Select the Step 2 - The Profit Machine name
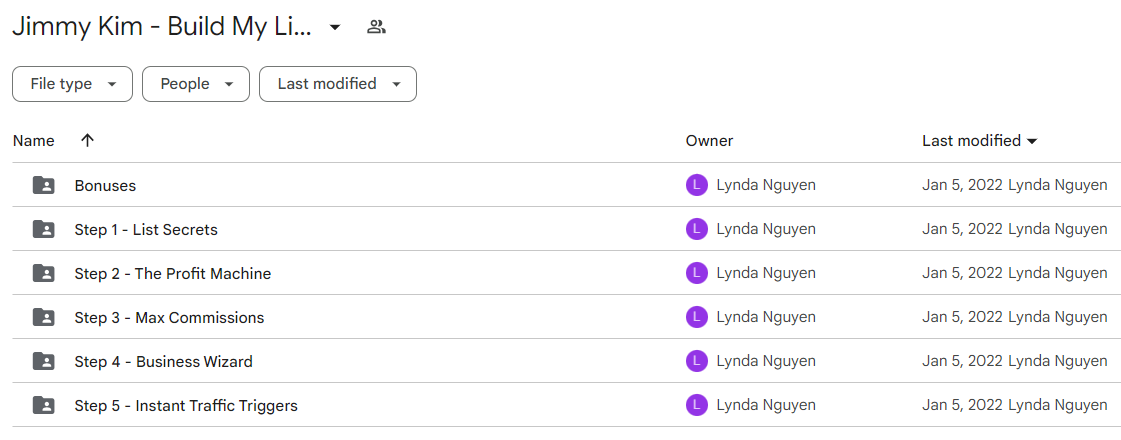1121x440 pixels. [172, 273]
